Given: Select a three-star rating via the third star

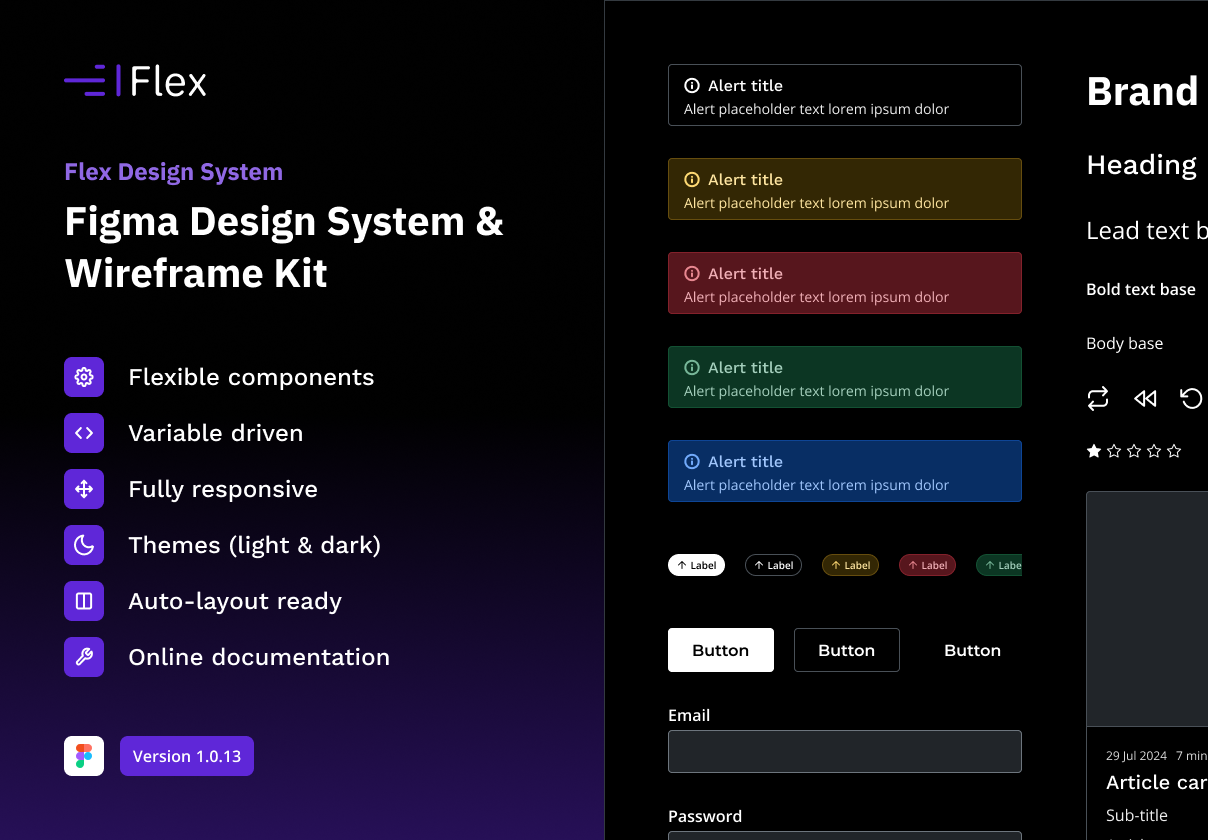Looking at the screenshot, I should [1134, 451].
